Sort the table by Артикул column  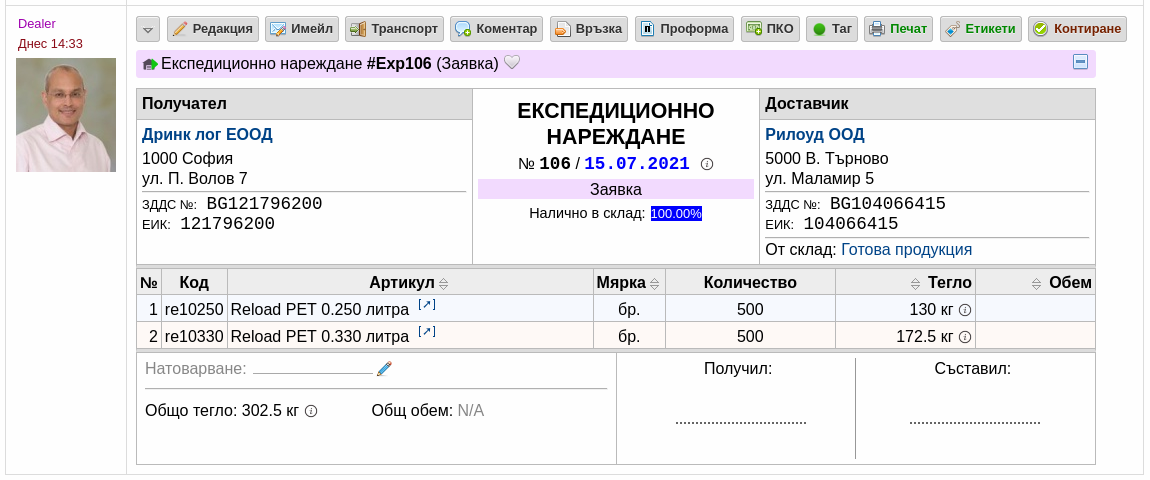443,283
